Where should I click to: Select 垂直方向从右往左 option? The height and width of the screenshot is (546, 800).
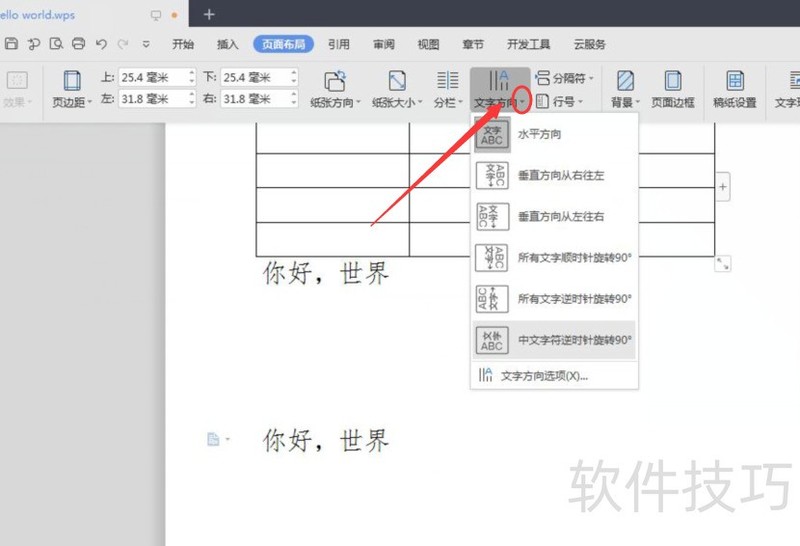[x=555, y=176]
